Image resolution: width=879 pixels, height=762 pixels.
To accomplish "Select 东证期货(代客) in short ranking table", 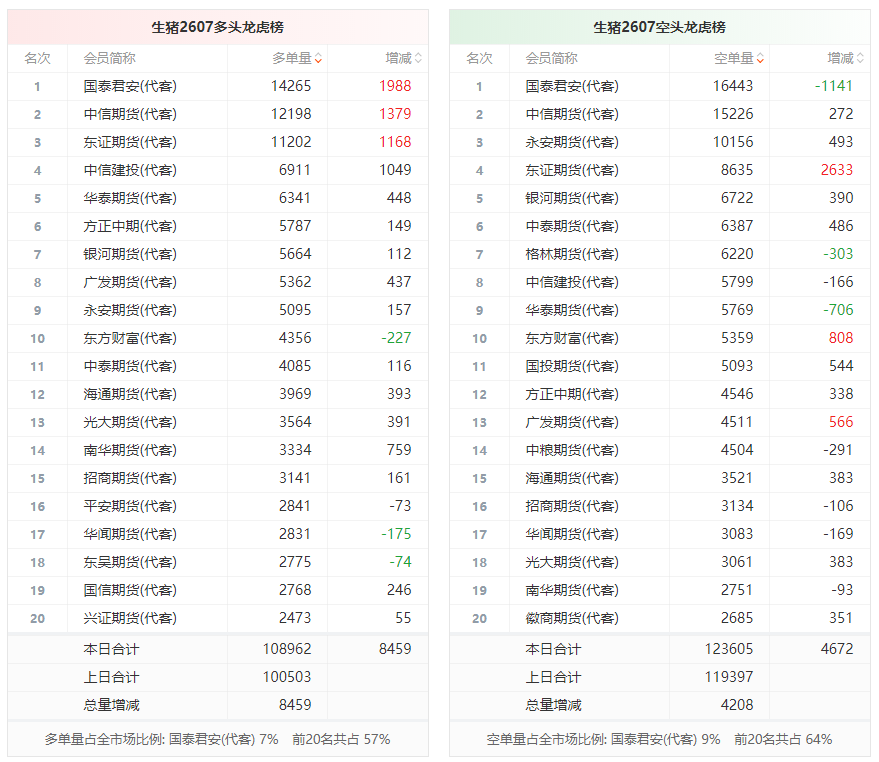I will [x=572, y=170].
